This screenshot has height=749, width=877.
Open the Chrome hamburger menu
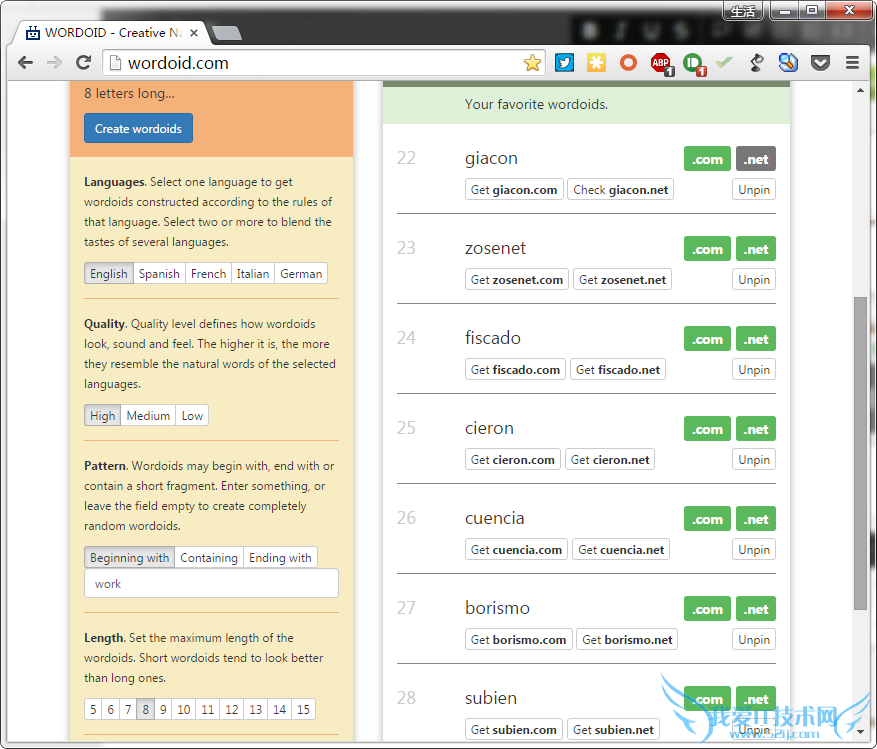coord(852,63)
